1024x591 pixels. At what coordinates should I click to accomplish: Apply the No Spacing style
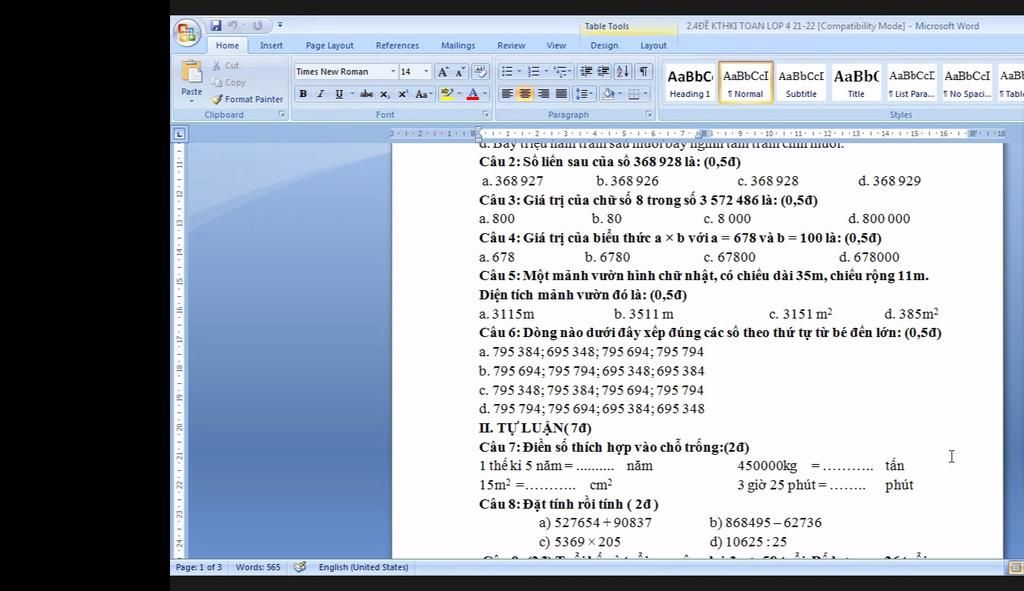pos(967,82)
